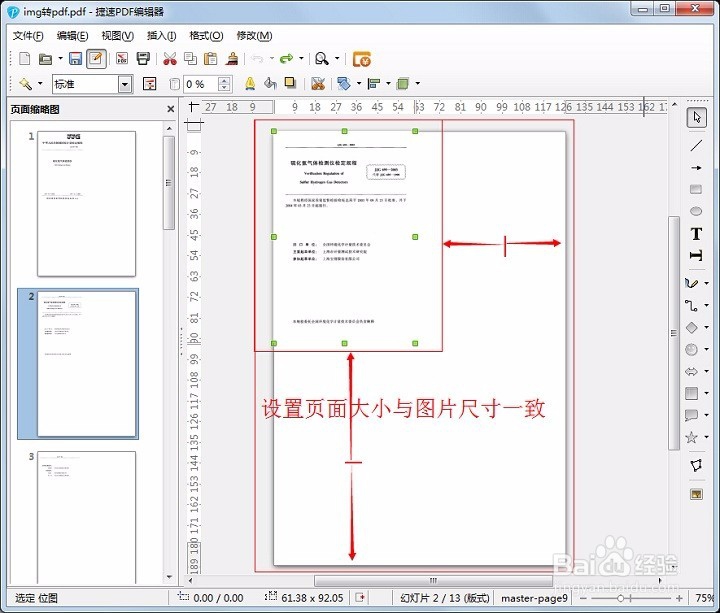Open the 格式(O) menu
The width and height of the screenshot is (720, 613).
point(206,36)
